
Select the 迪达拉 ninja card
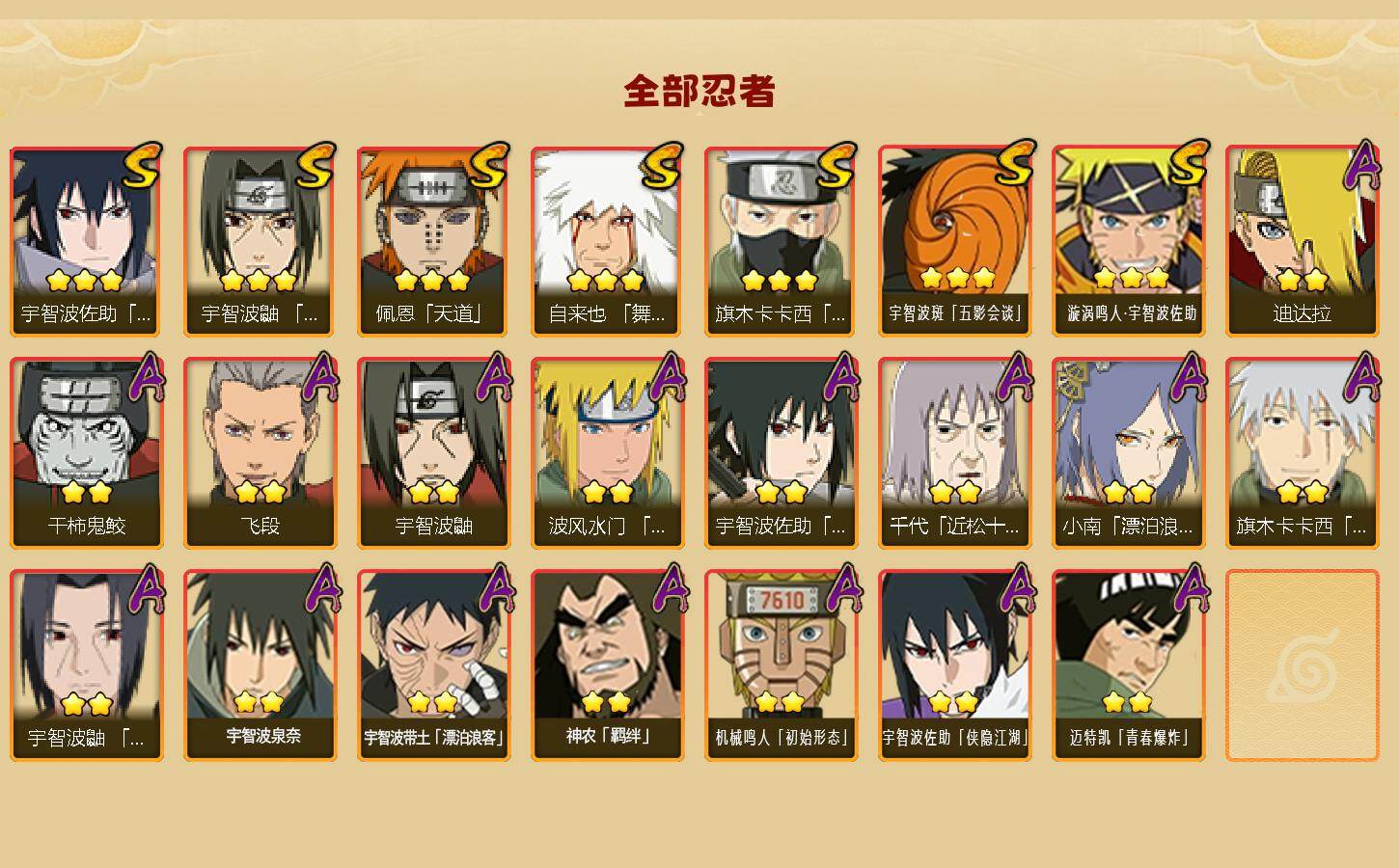tap(1302, 241)
